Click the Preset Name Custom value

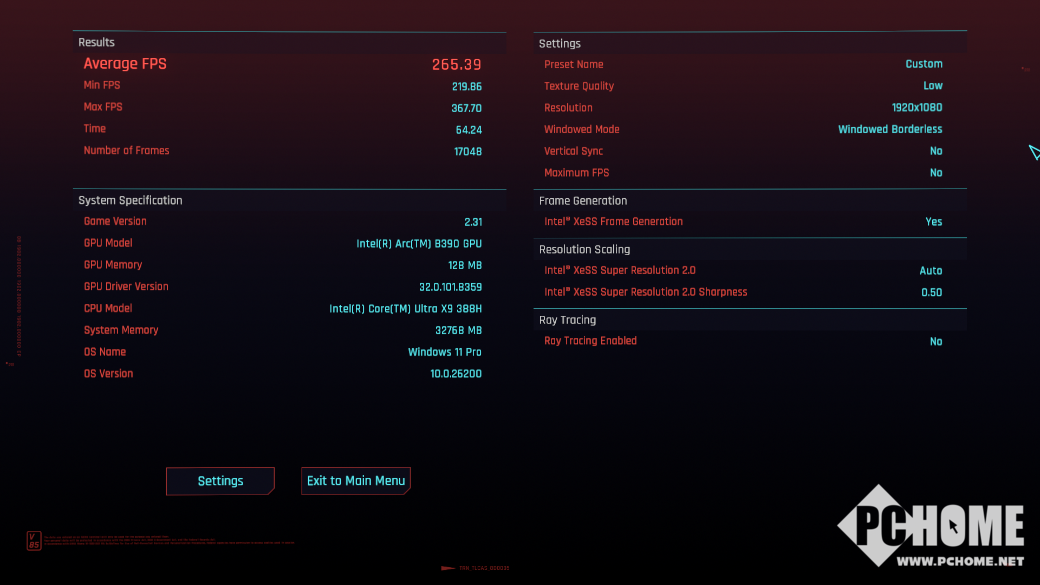pos(923,64)
